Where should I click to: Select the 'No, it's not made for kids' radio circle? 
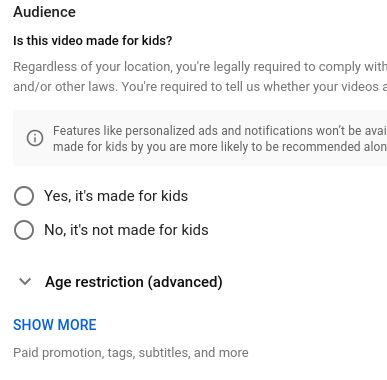24,230
